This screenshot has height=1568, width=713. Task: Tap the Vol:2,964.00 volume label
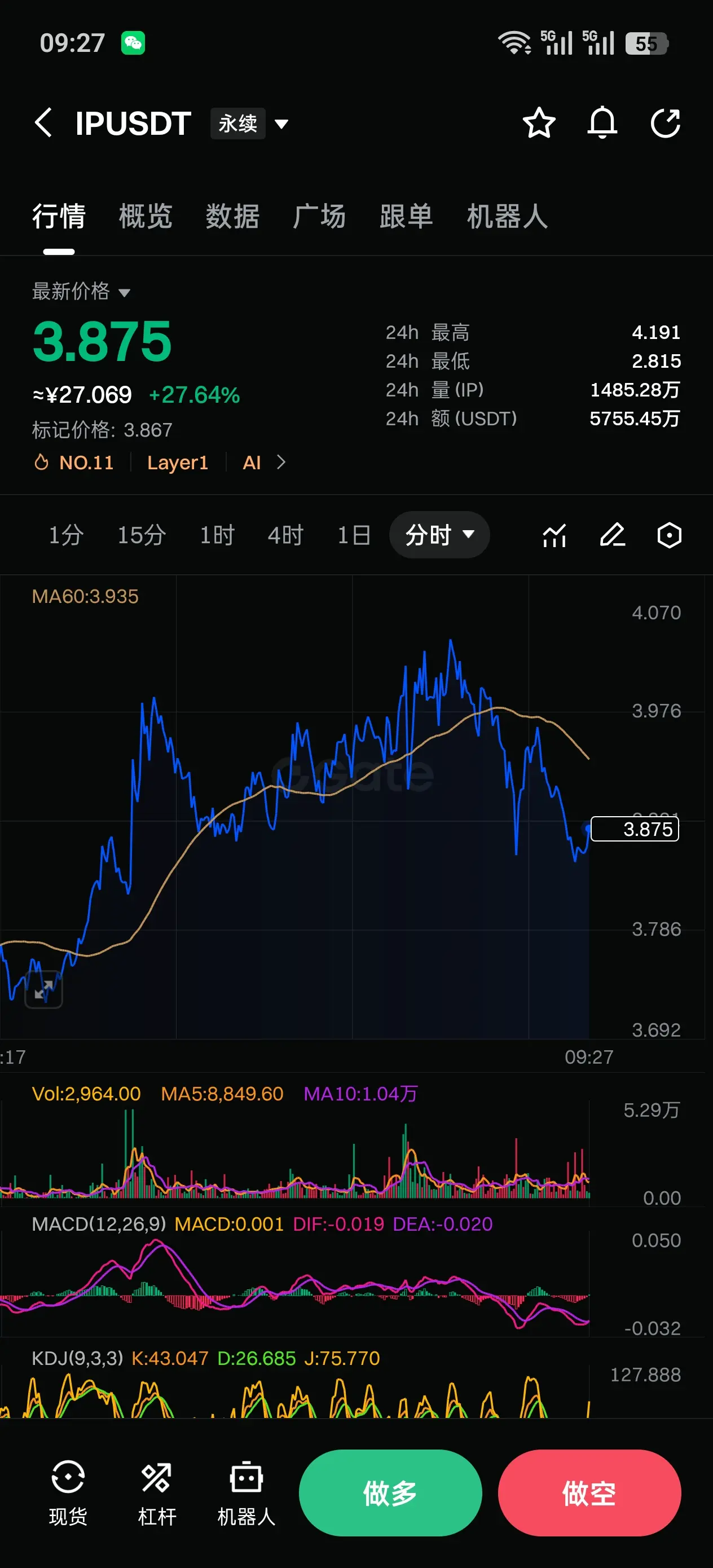tap(86, 1094)
